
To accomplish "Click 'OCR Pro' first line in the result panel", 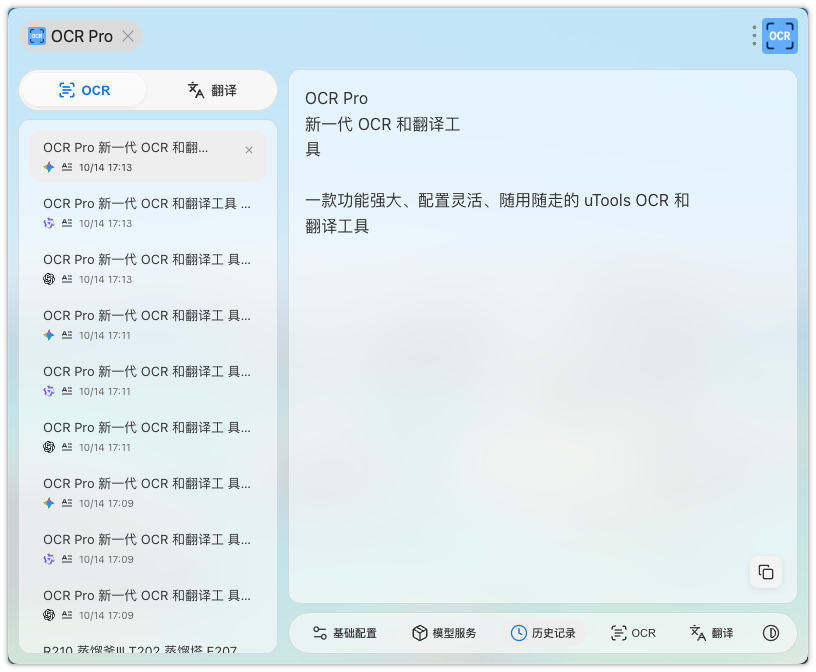I will [336, 98].
